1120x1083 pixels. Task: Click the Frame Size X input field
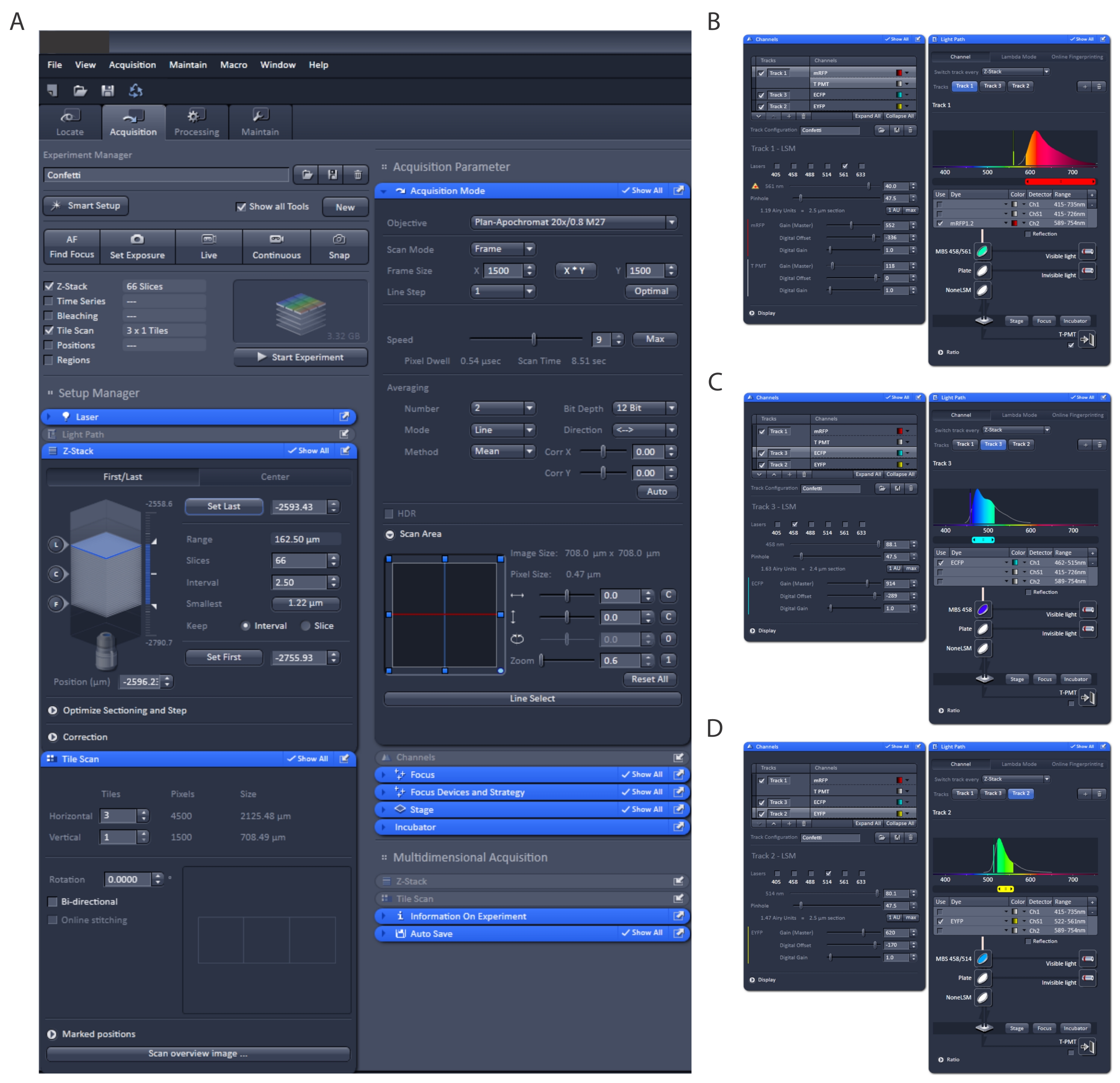pos(503,271)
